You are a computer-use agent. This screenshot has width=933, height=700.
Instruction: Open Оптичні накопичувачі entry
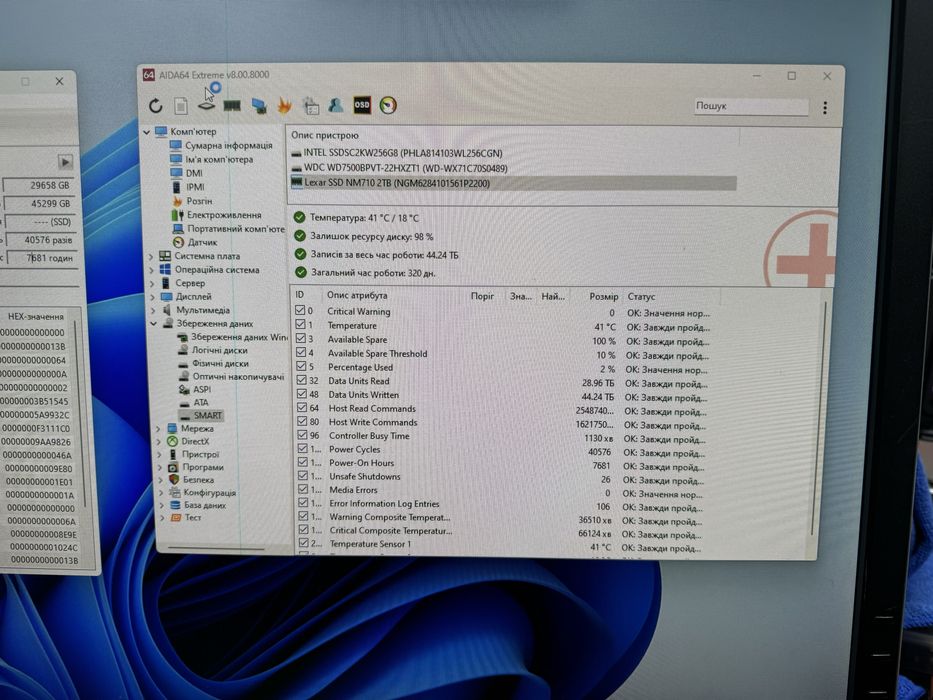tap(238, 376)
